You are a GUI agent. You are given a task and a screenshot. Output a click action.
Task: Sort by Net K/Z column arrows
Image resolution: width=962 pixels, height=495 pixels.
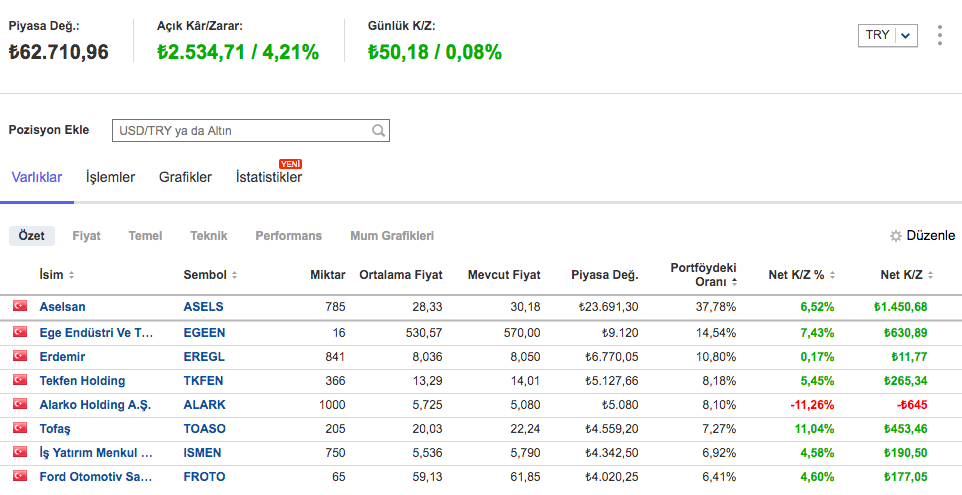(932, 275)
